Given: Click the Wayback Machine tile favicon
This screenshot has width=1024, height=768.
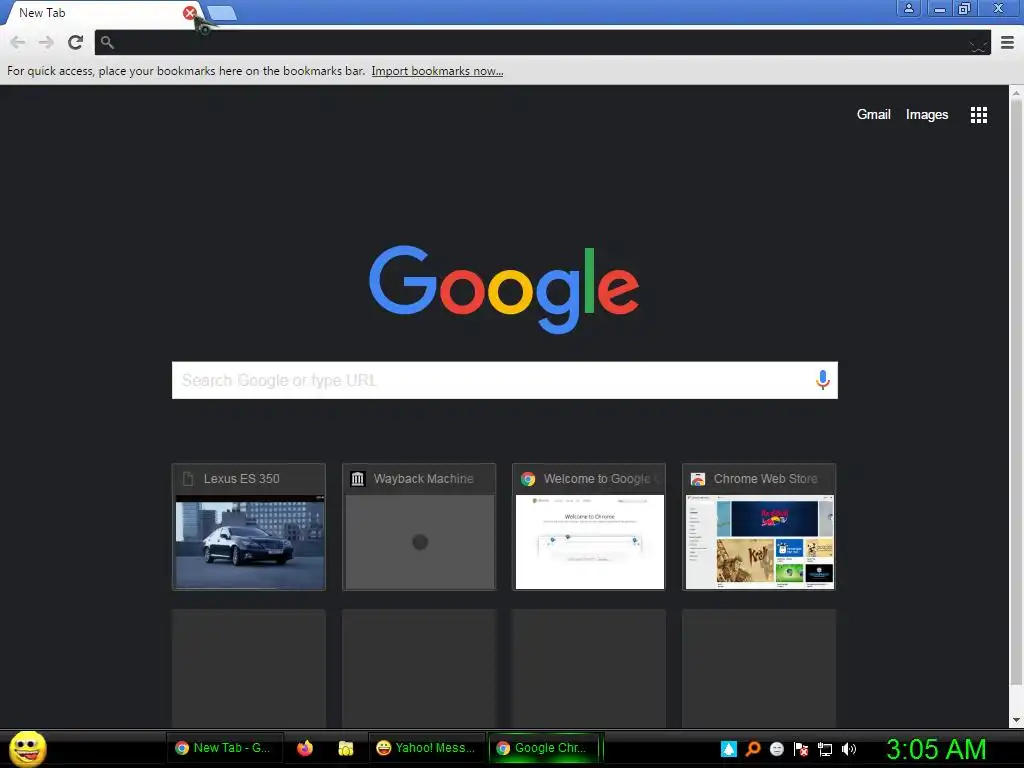Looking at the screenshot, I should 358,479.
